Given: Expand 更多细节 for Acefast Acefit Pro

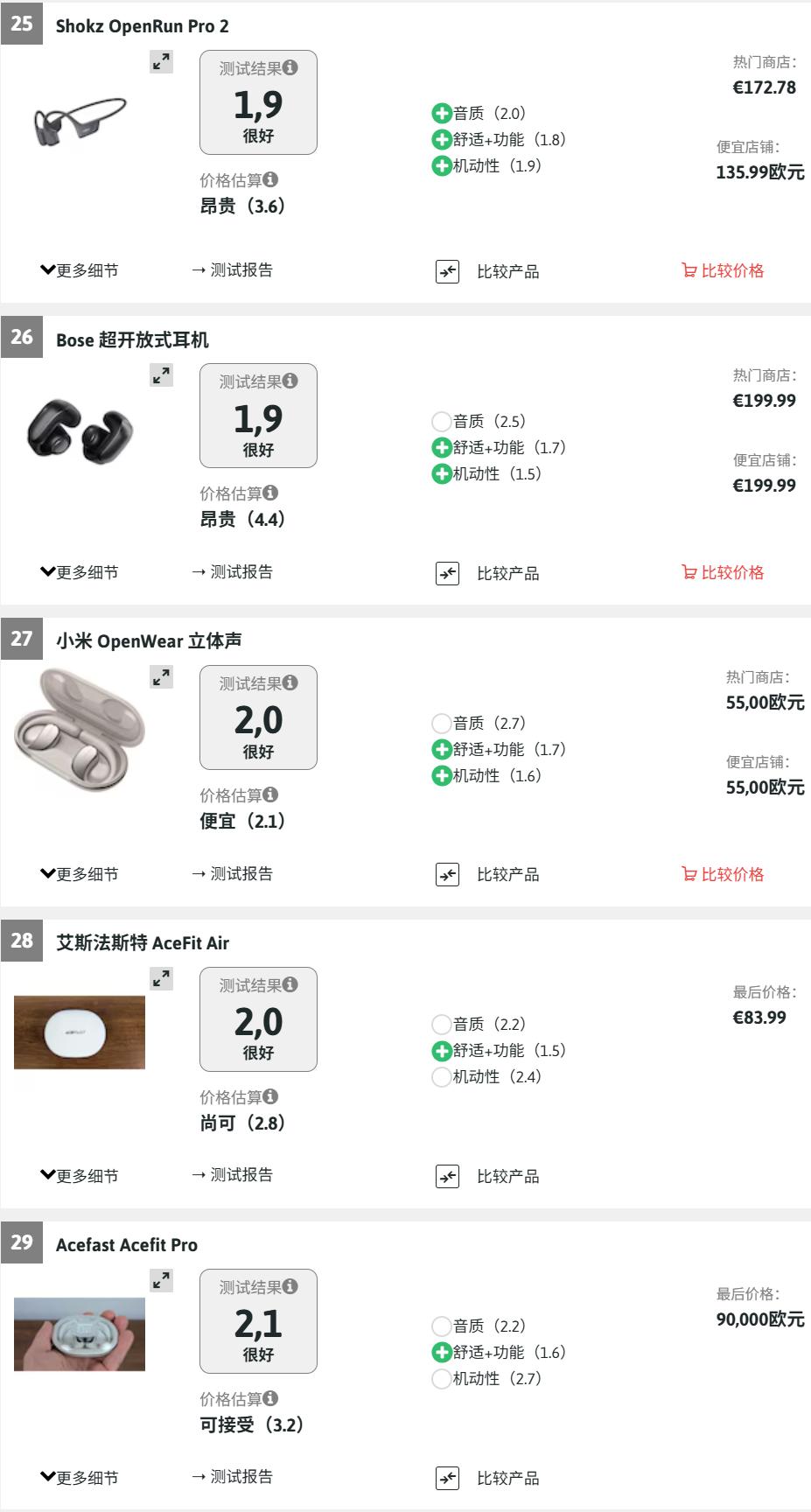Looking at the screenshot, I should (79, 1478).
